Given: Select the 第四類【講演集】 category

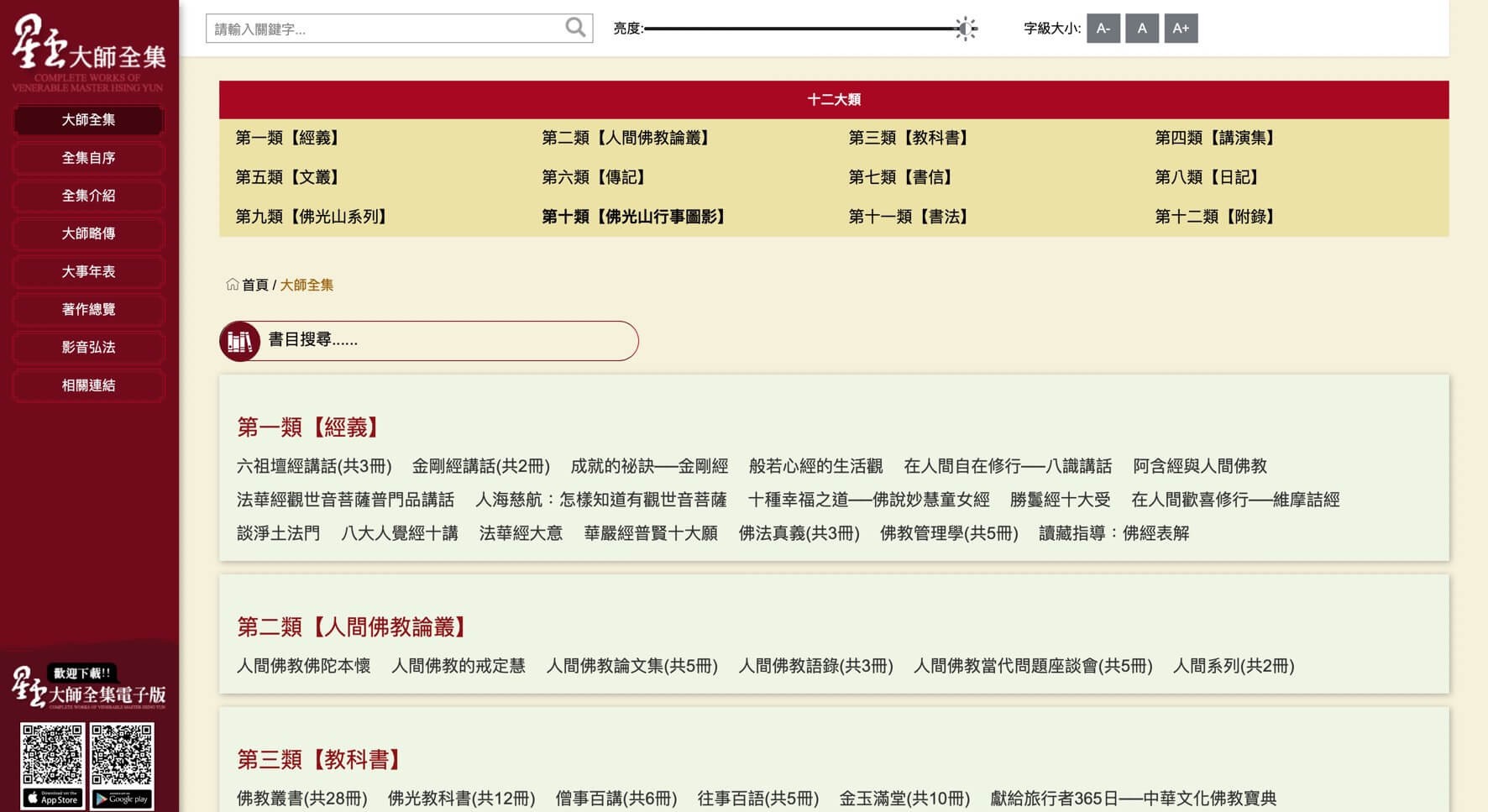Looking at the screenshot, I should click(1215, 138).
